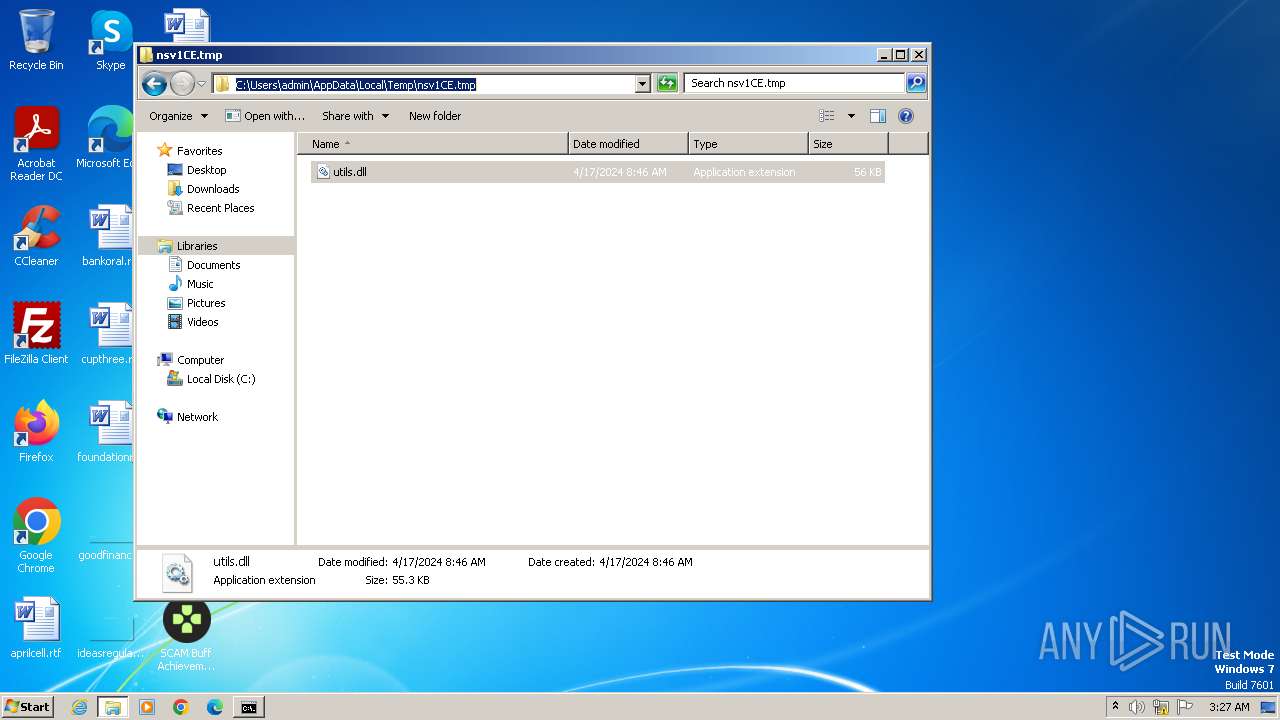The image size is (1280, 720).
Task: Click the green Refresh button
Action: [667, 84]
